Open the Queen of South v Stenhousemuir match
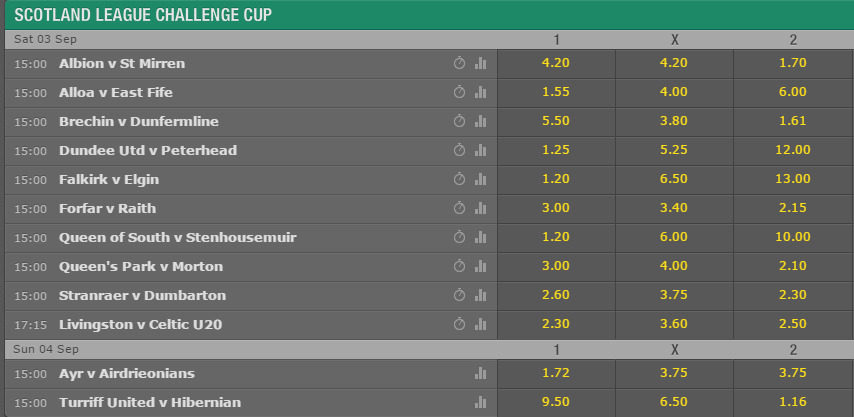Image resolution: width=854 pixels, height=417 pixels. (178, 237)
